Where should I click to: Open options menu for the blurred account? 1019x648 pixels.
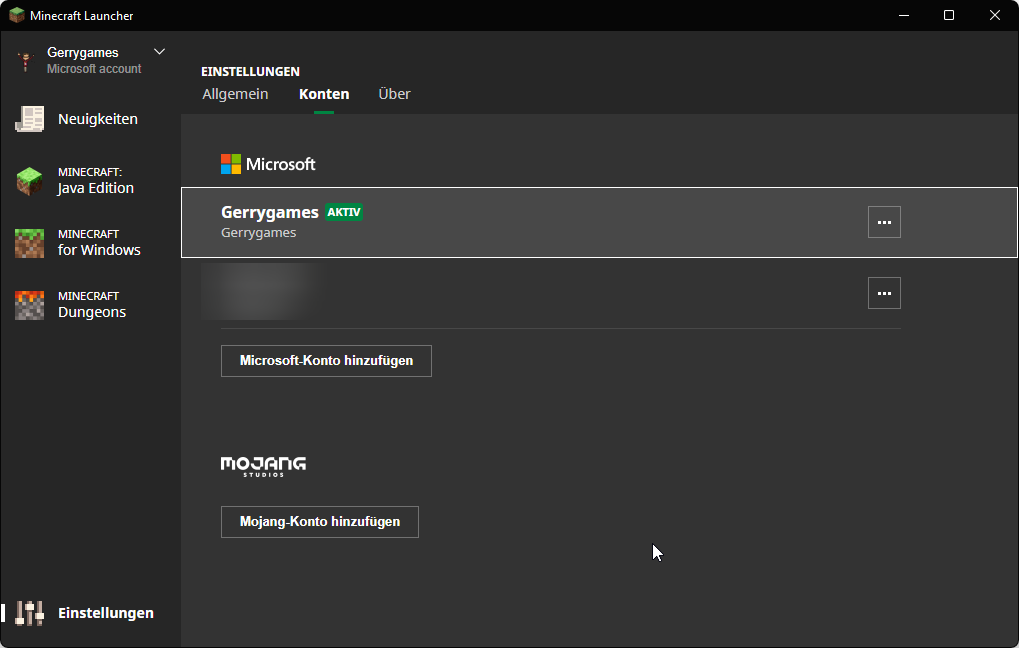click(884, 293)
